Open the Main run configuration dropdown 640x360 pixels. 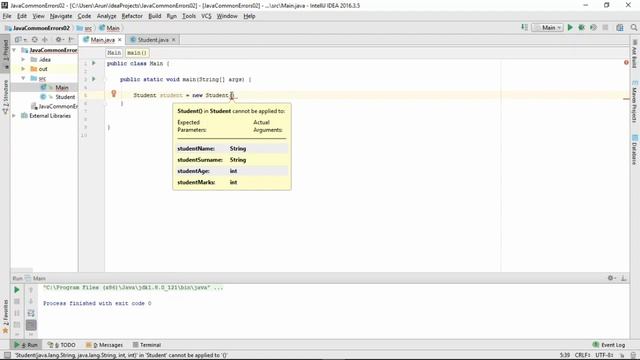coord(547,27)
